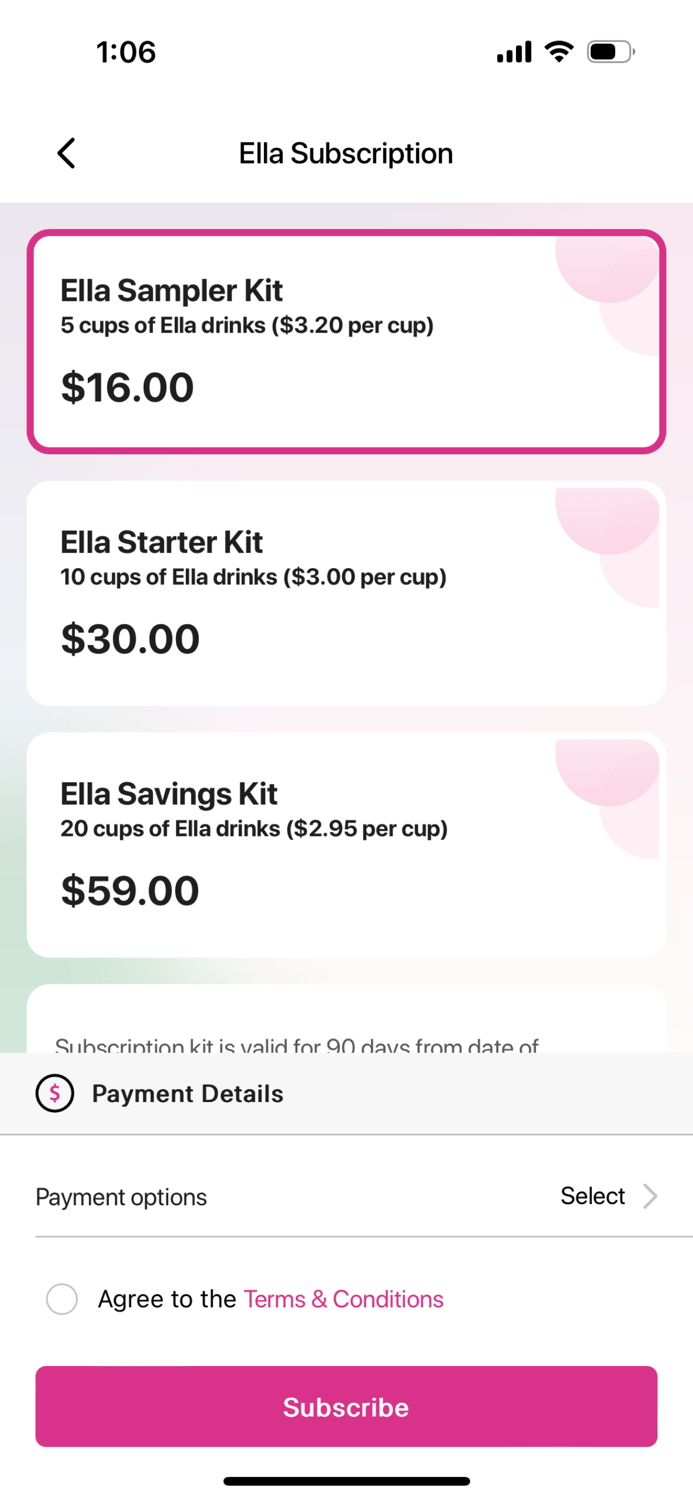Click the Wi-Fi icon in status bar
The width and height of the screenshot is (693, 1500).
557,51
